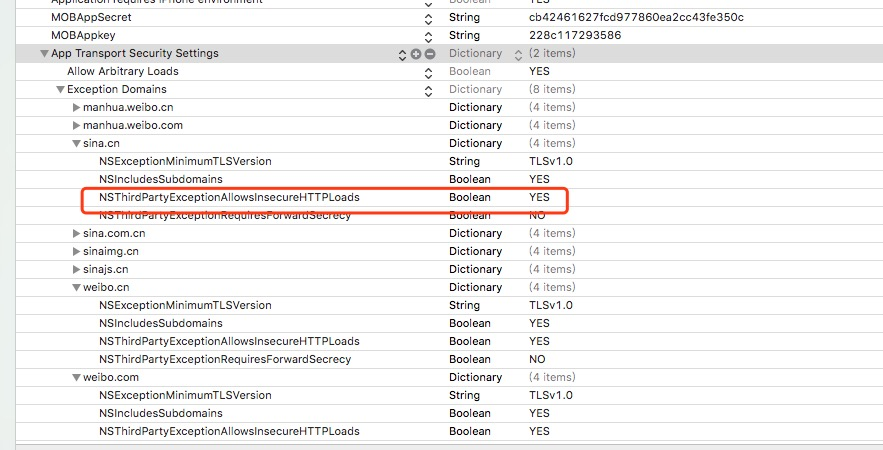Screen dimensions: 883x450
Task: Select NSExceptionMinimumTLSVersion key under weibo.com
Action: point(185,396)
